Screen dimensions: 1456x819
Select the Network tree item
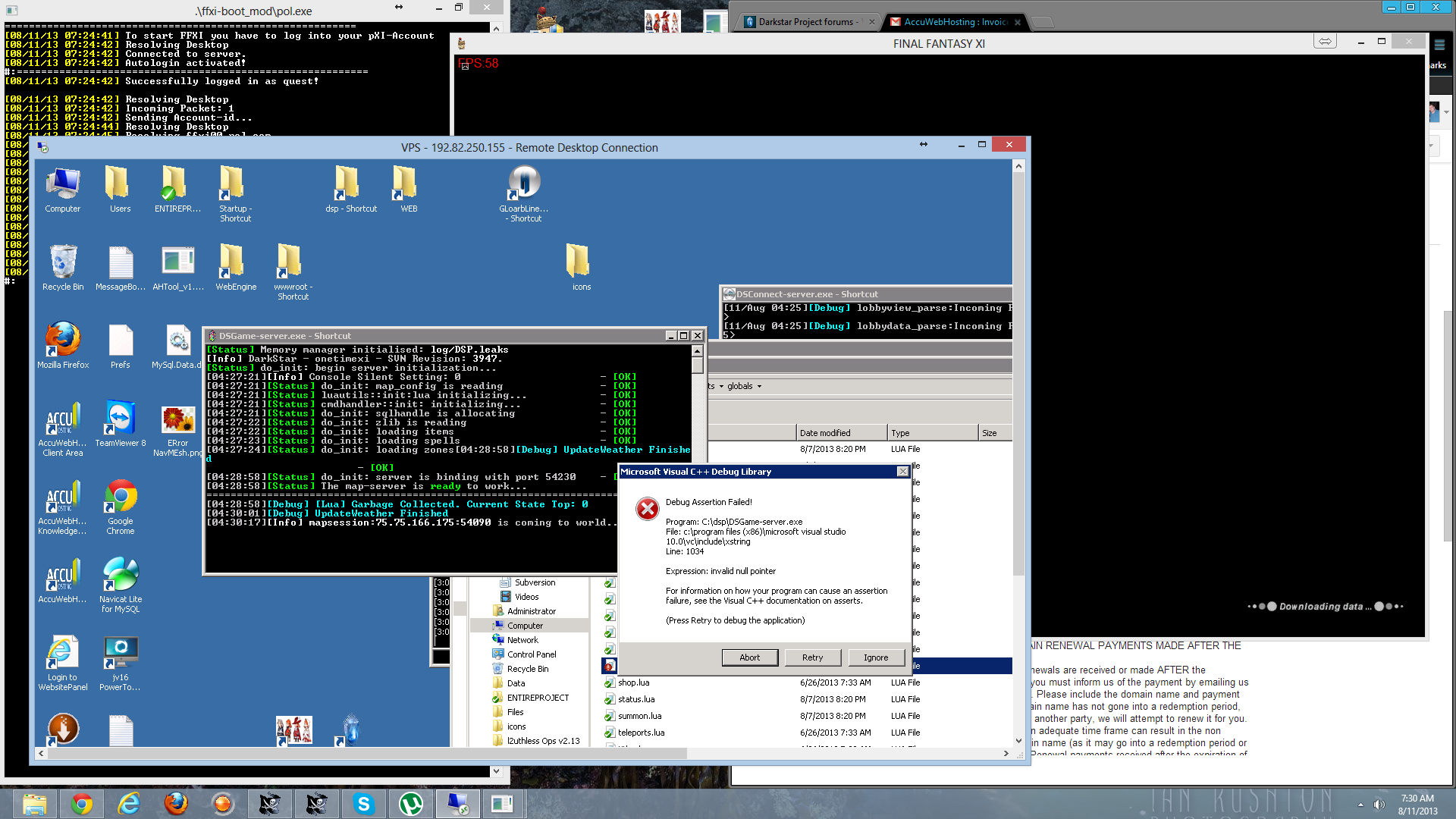pyautogui.click(x=522, y=640)
